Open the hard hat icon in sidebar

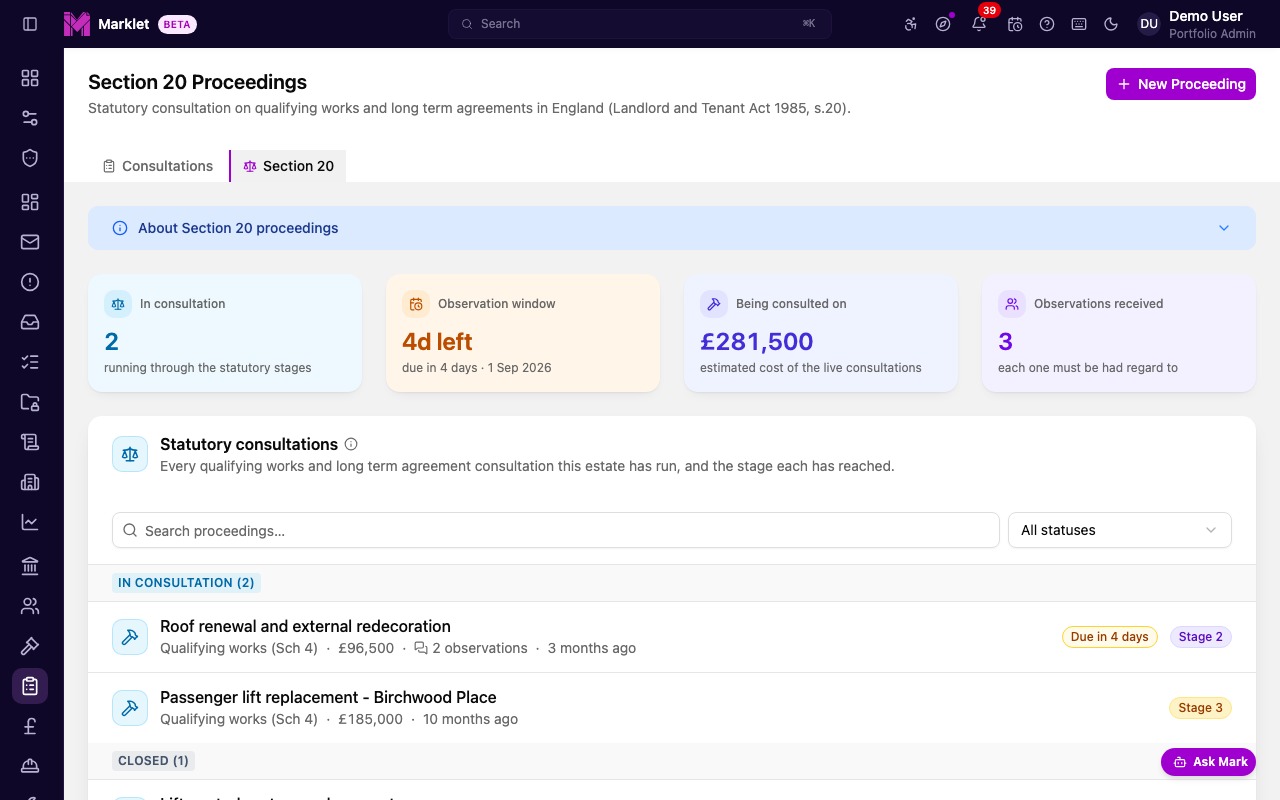click(30, 766)
